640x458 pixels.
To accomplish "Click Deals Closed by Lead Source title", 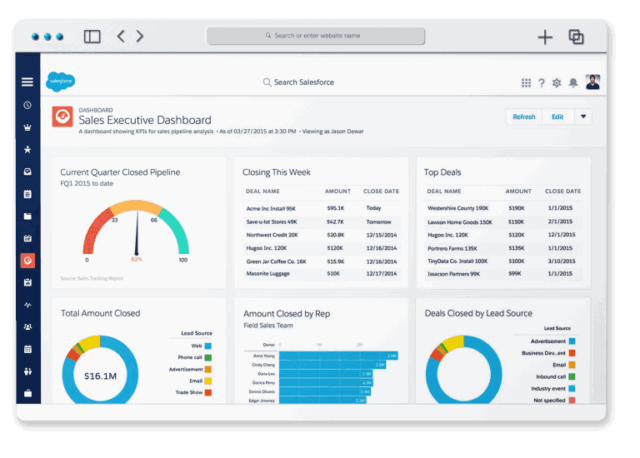I will (x=478, y=313).
